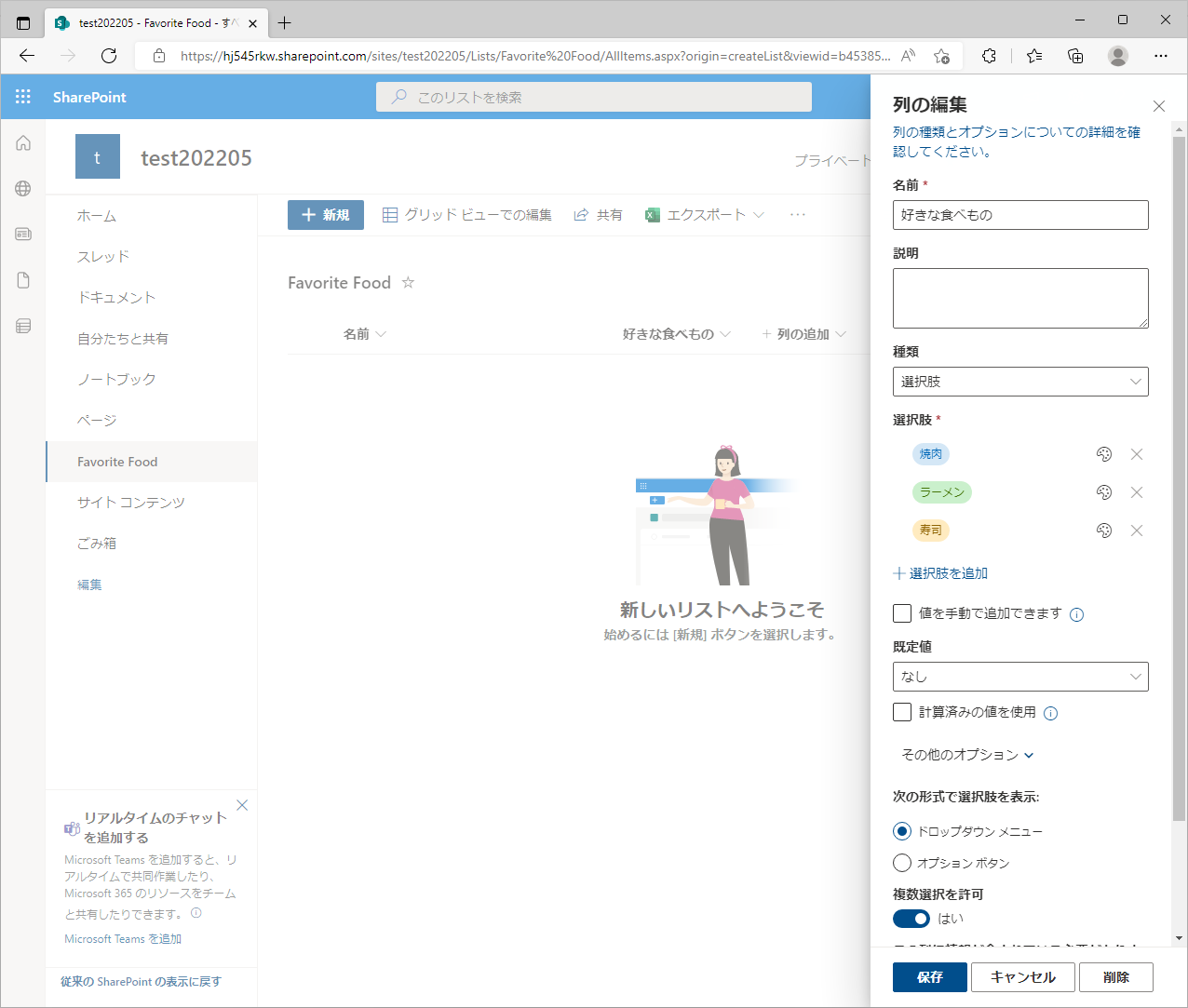
Task: Open color palette for 焼肉 choice
Action: 1104,454
